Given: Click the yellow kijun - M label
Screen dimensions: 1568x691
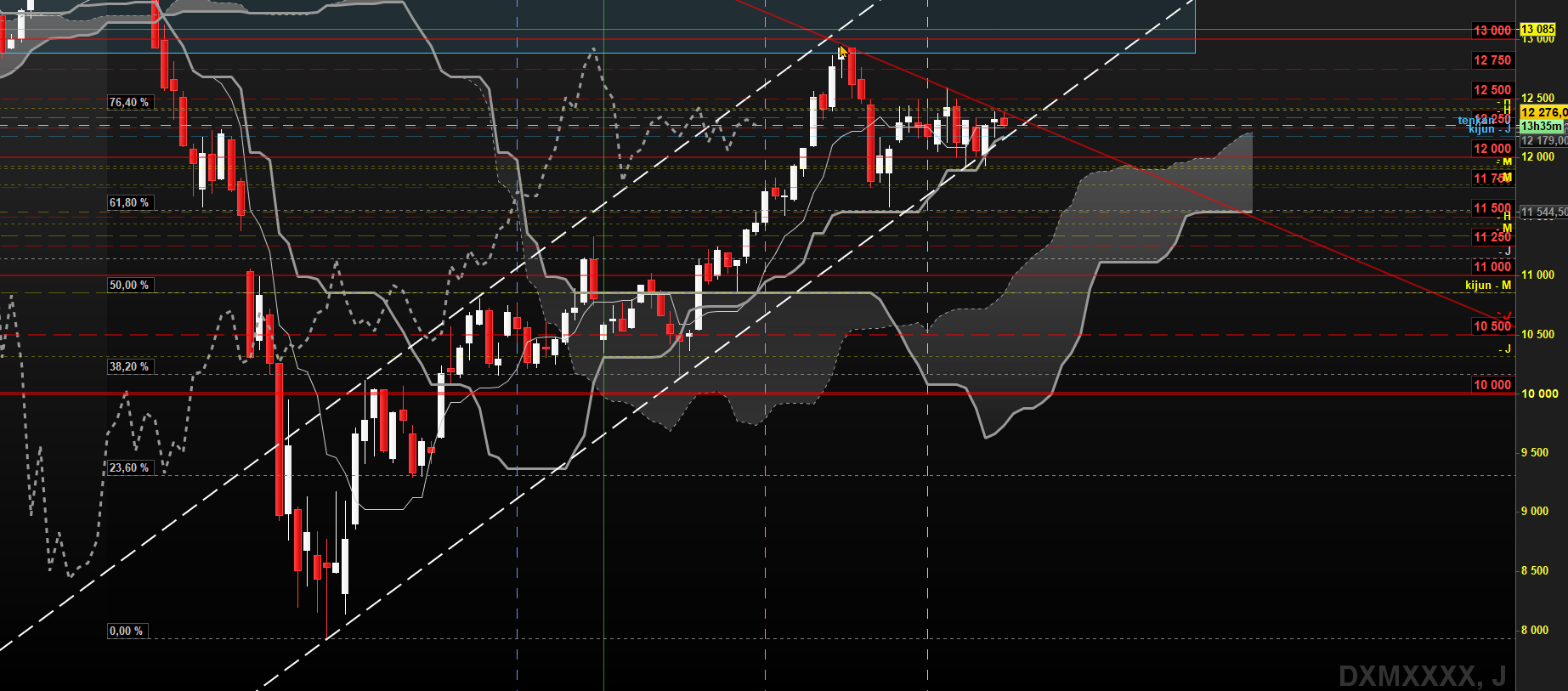Looking at the screenshot, I should tap(1488, 286).
